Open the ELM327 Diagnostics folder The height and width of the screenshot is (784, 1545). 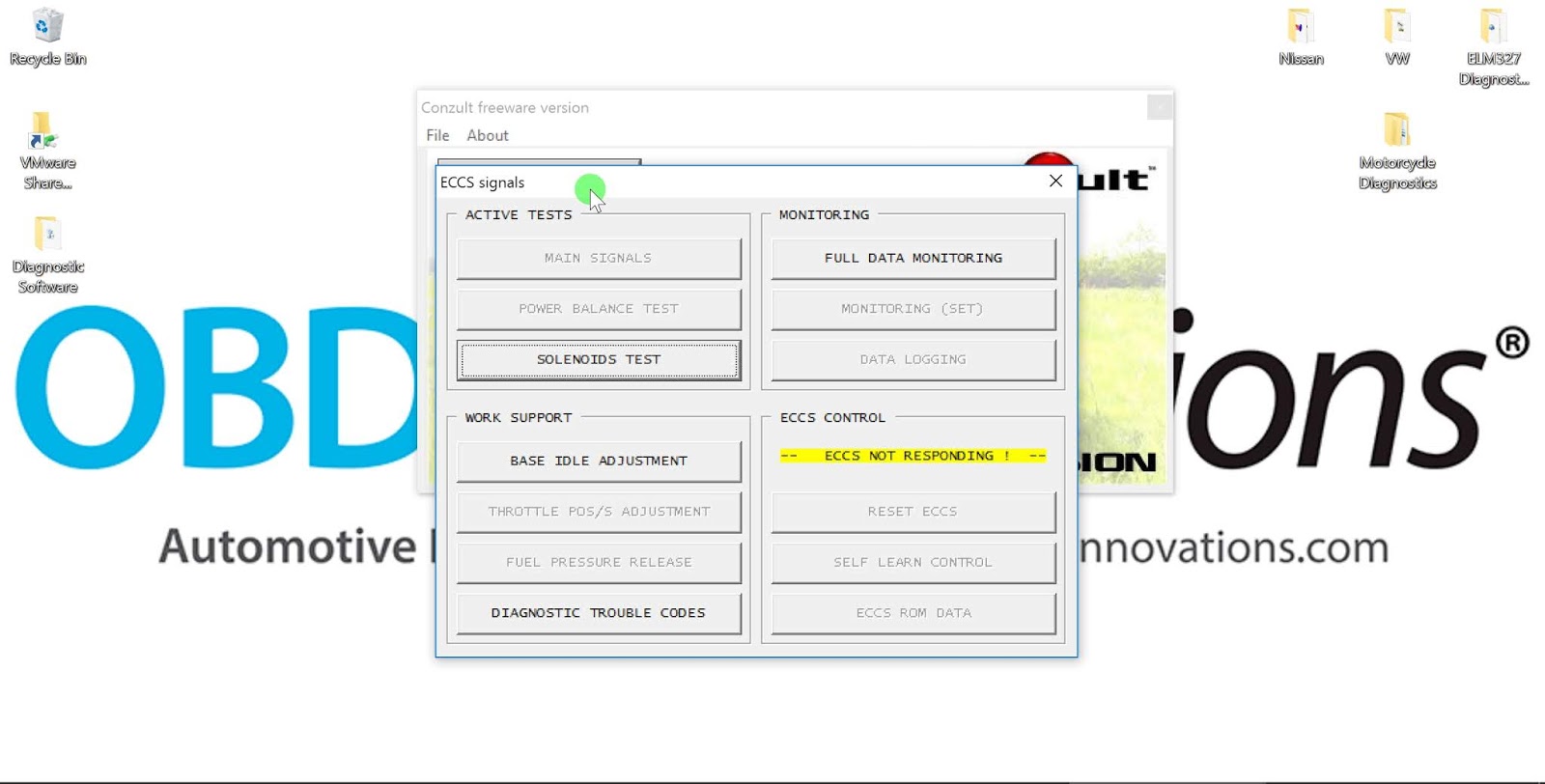[x=1493, y=46]
